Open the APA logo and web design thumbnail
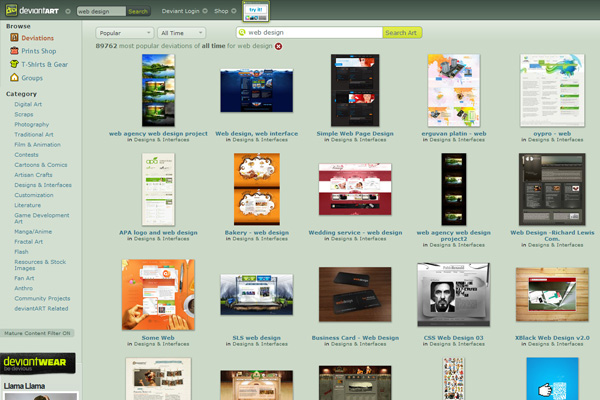 tap(158, 189)
